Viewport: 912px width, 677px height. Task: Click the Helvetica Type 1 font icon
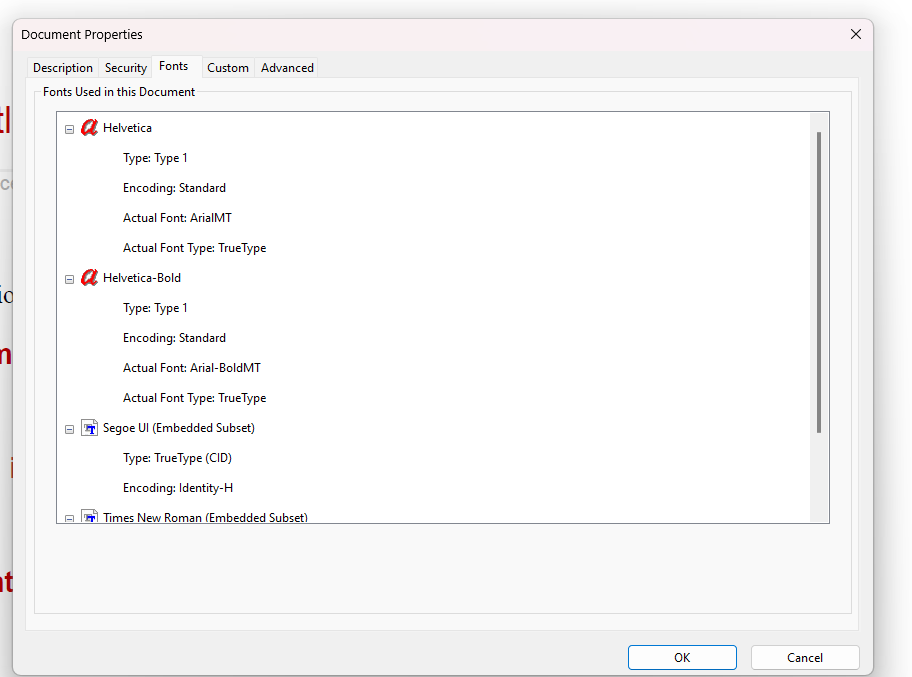[x=89, y=128]
